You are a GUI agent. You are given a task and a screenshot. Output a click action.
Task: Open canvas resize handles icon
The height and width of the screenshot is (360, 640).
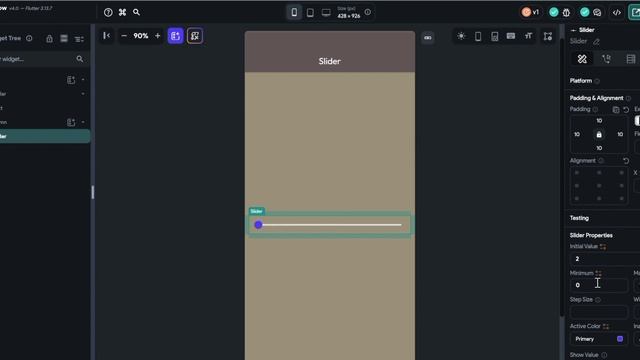coord(548,36)
